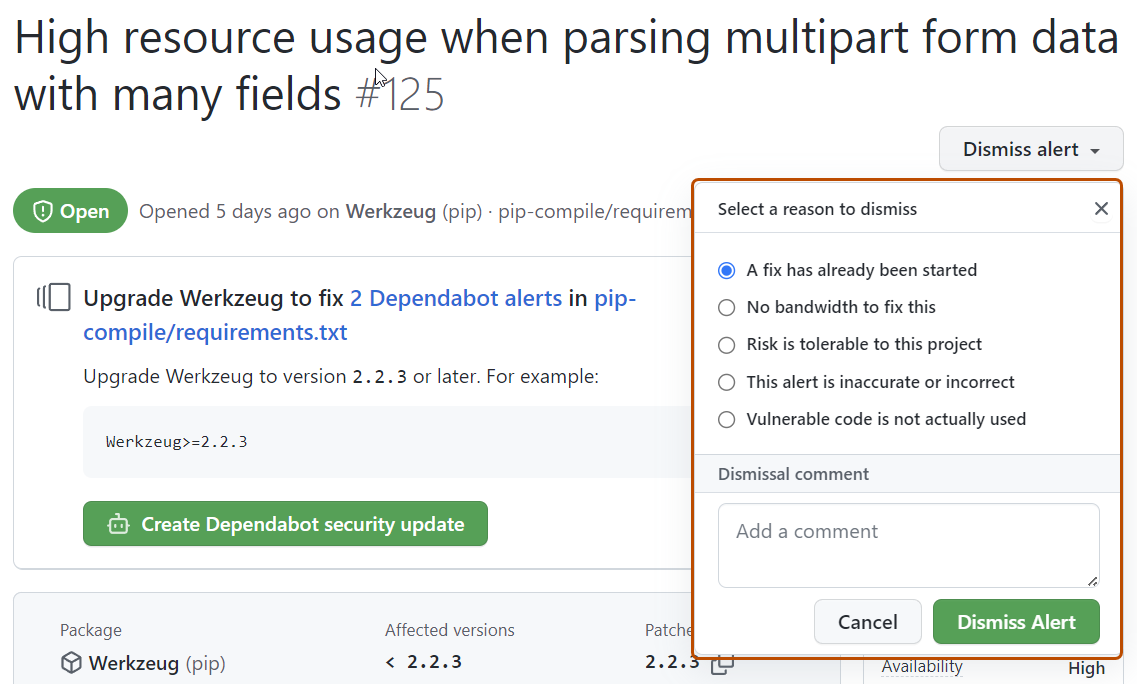Select "Risk is tolerable to this project" option
Screen dimensions: 1137x684
click(x=726, y=344)
